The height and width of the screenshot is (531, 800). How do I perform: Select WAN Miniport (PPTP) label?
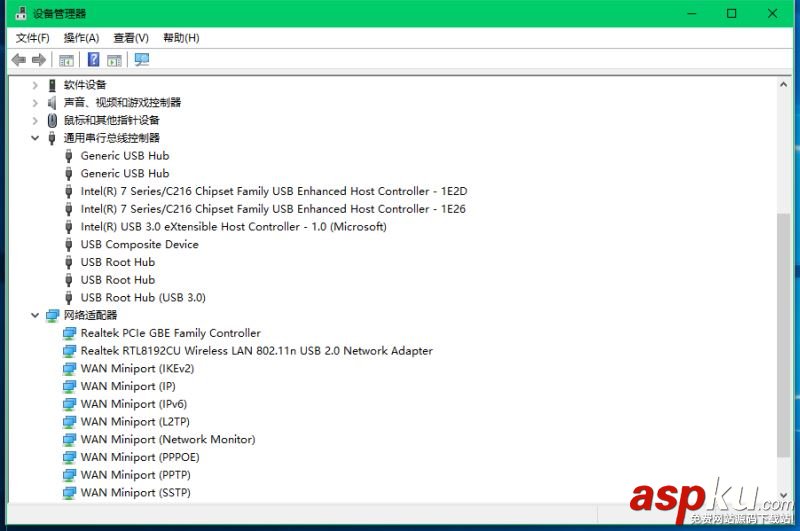(136, 475)
